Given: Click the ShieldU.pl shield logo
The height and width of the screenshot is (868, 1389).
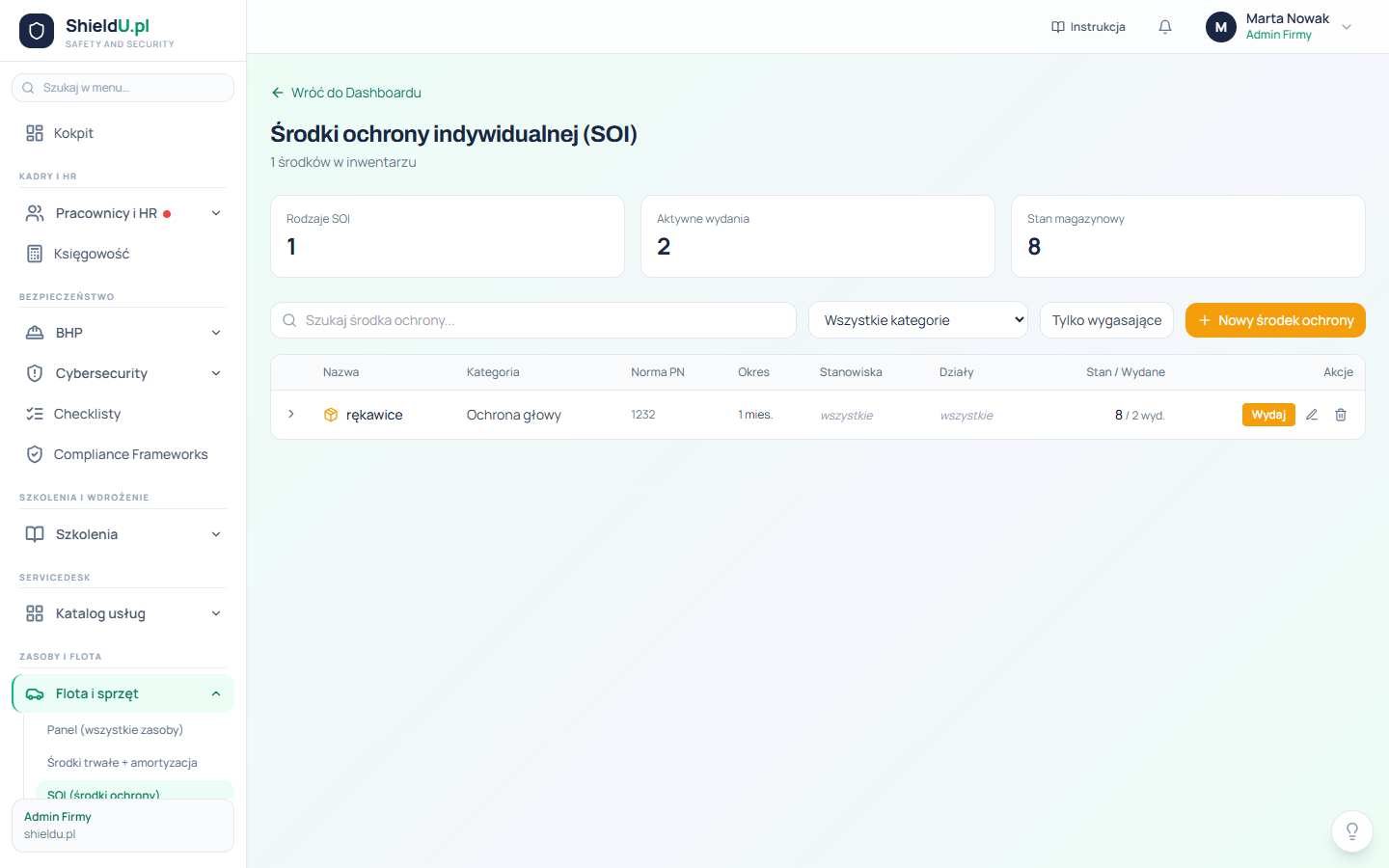Looking at the screenshot, I should [37, 31].
